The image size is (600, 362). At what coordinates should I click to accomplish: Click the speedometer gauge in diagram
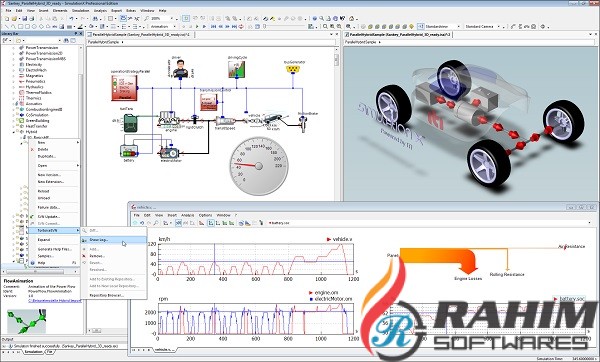259,166
